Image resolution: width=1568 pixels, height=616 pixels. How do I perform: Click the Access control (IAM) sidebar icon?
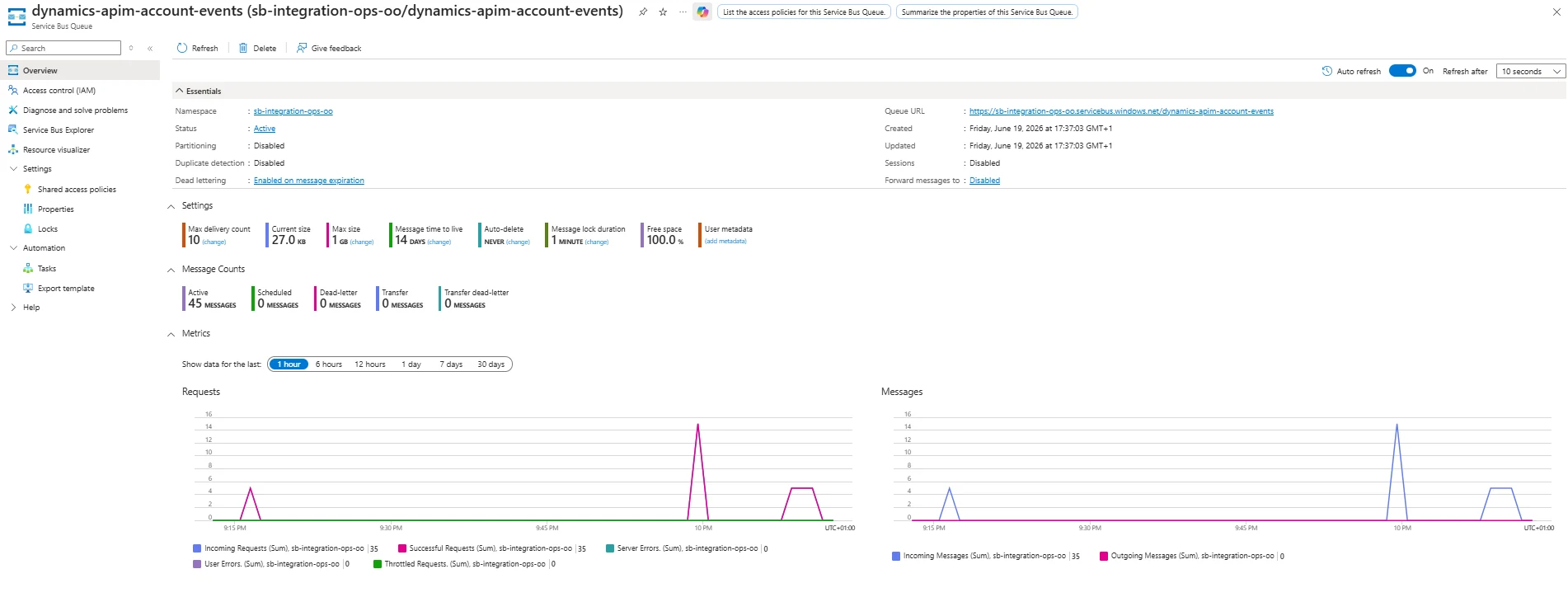tap(13, 90)
